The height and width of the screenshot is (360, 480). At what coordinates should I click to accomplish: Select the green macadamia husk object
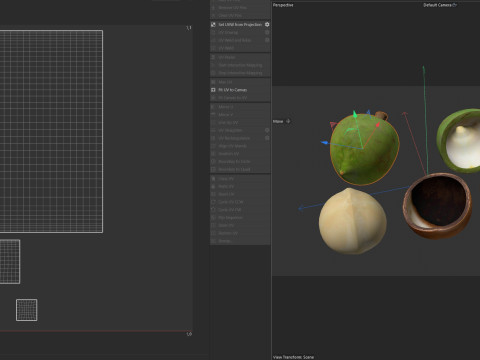point(364,149)
